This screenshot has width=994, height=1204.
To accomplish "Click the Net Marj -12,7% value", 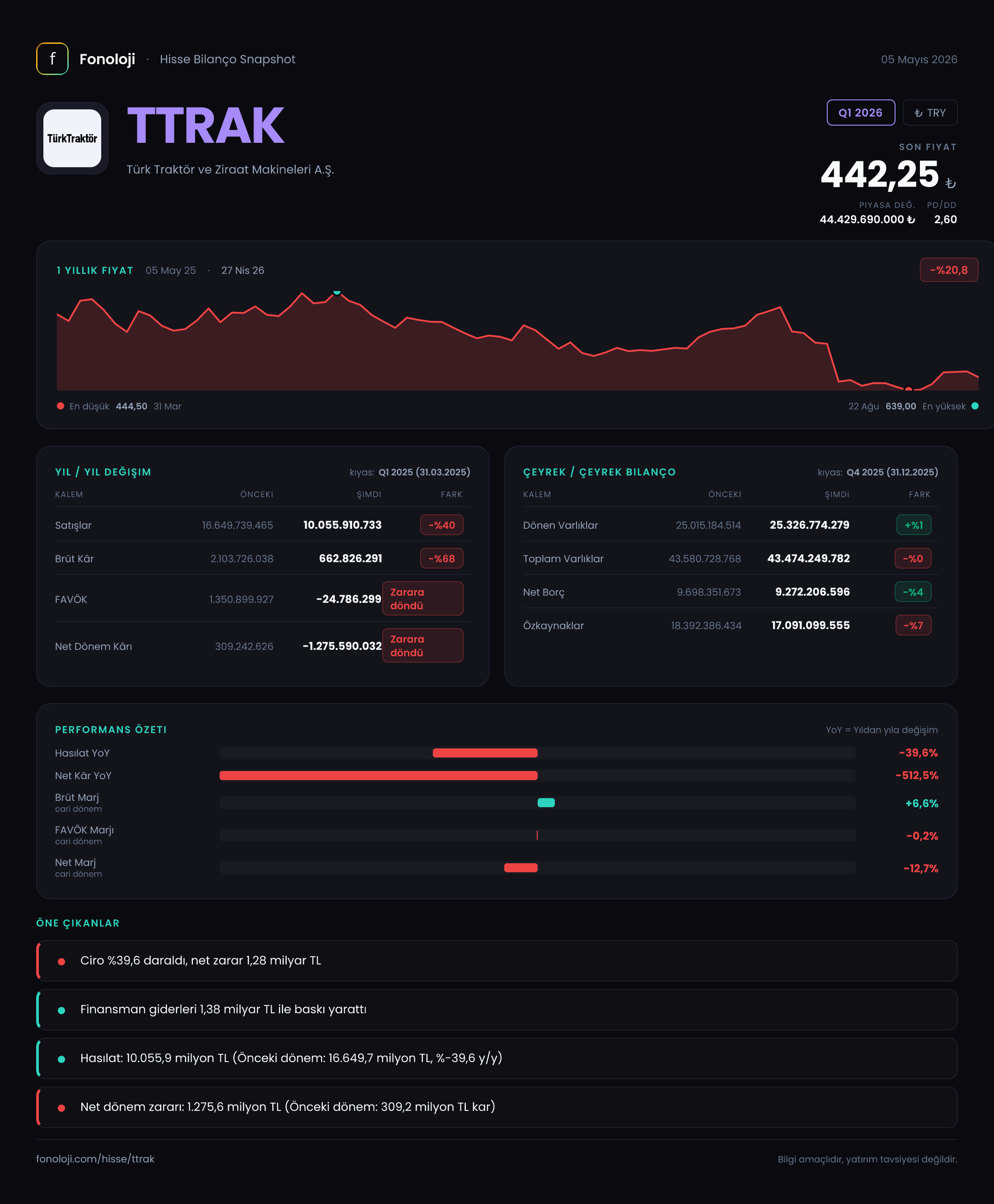I will [921, 869].
